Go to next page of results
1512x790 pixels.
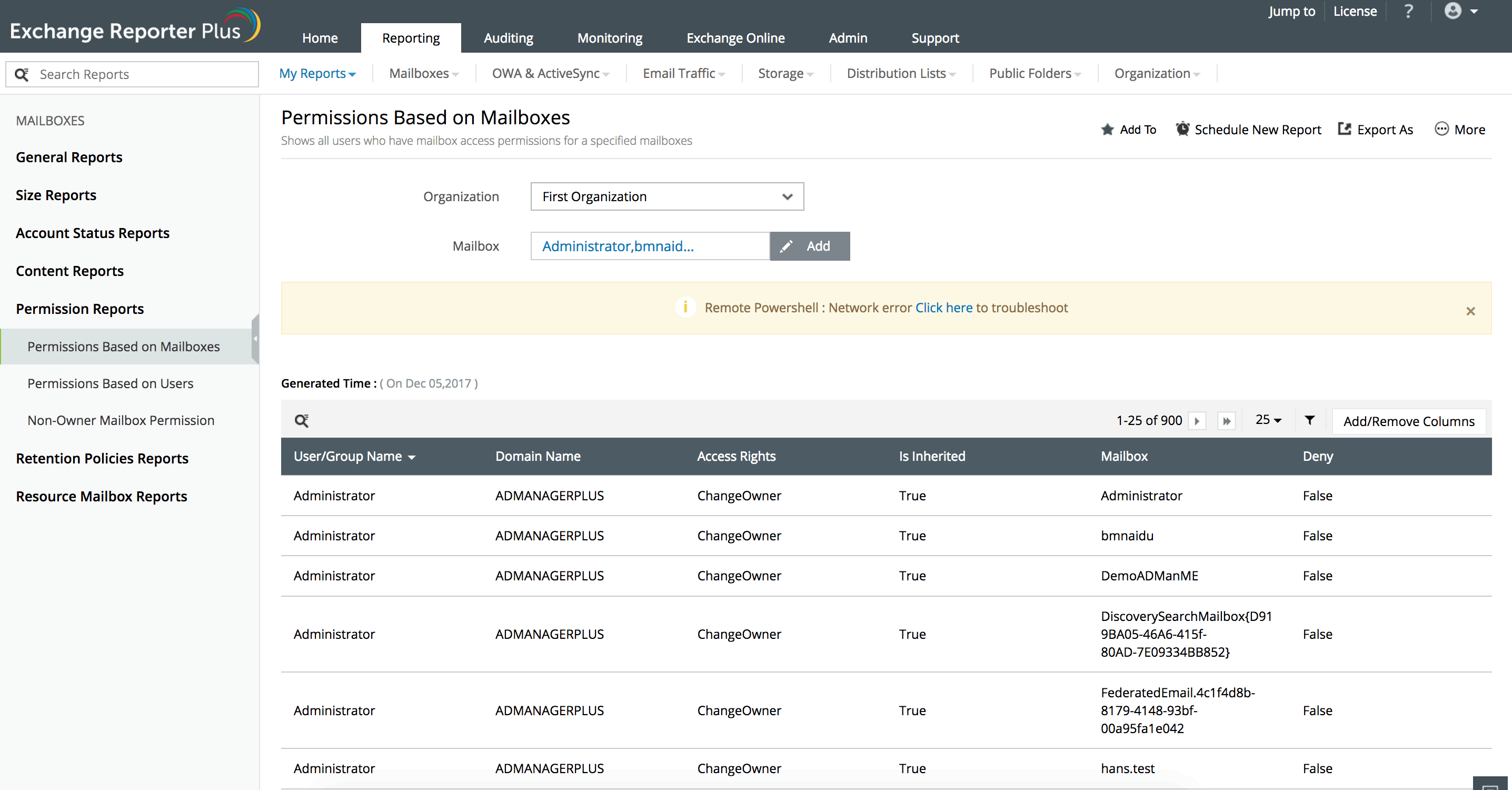[1197, 421]
